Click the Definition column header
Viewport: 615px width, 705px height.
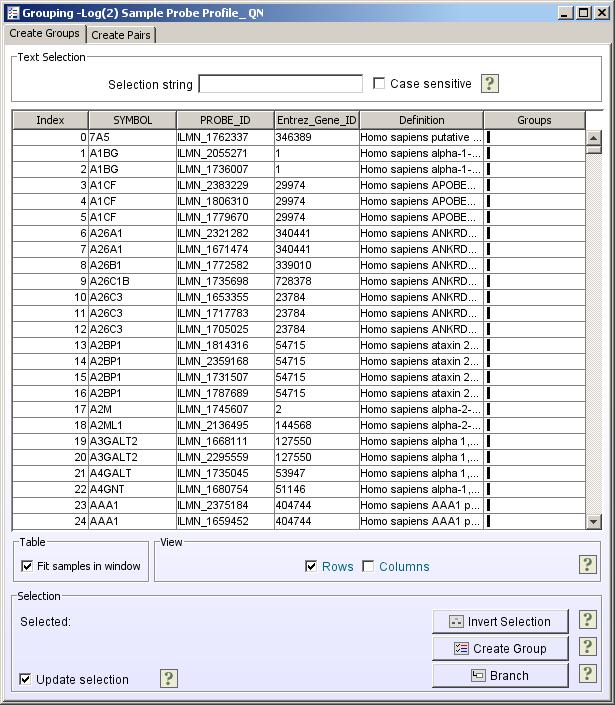tap(422, 120)
